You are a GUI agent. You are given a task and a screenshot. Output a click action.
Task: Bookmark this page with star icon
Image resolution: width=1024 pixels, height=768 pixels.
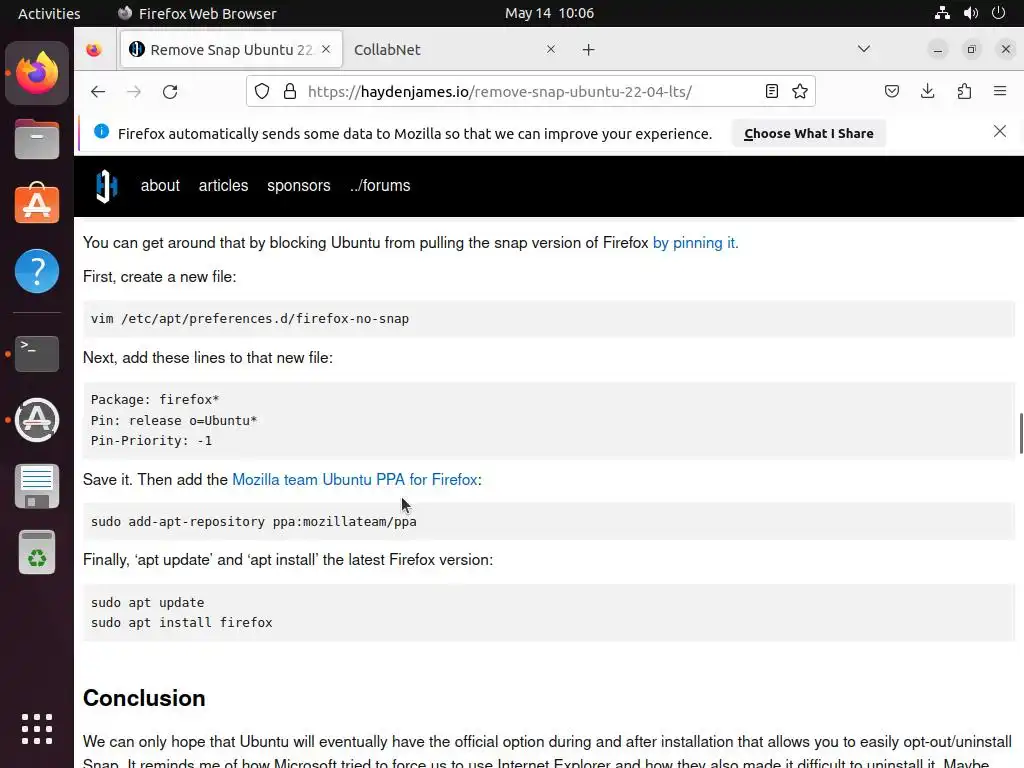[x=800, y=91]
